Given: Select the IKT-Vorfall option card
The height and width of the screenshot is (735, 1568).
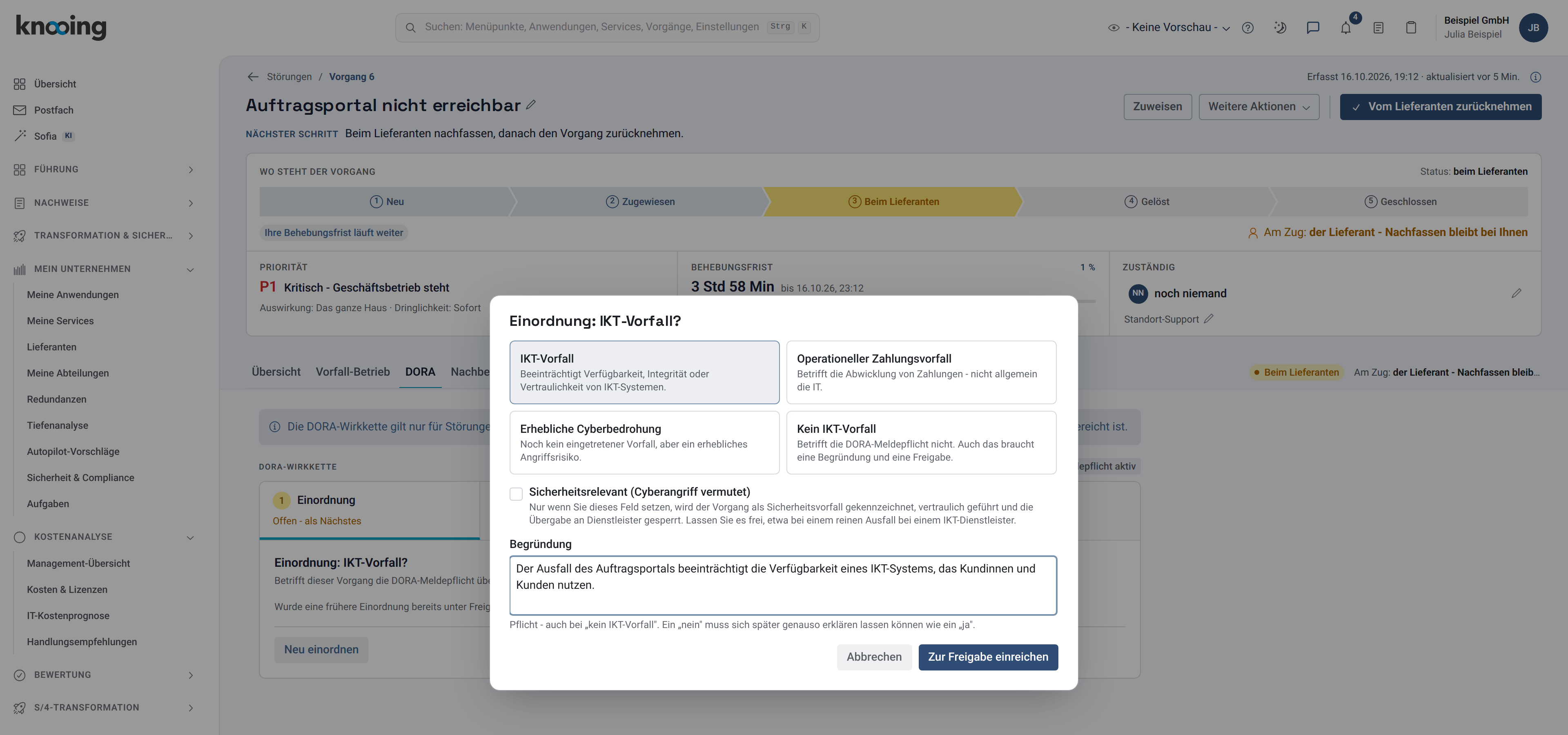Looking at the screenshot, I should [x=644, y=372].
